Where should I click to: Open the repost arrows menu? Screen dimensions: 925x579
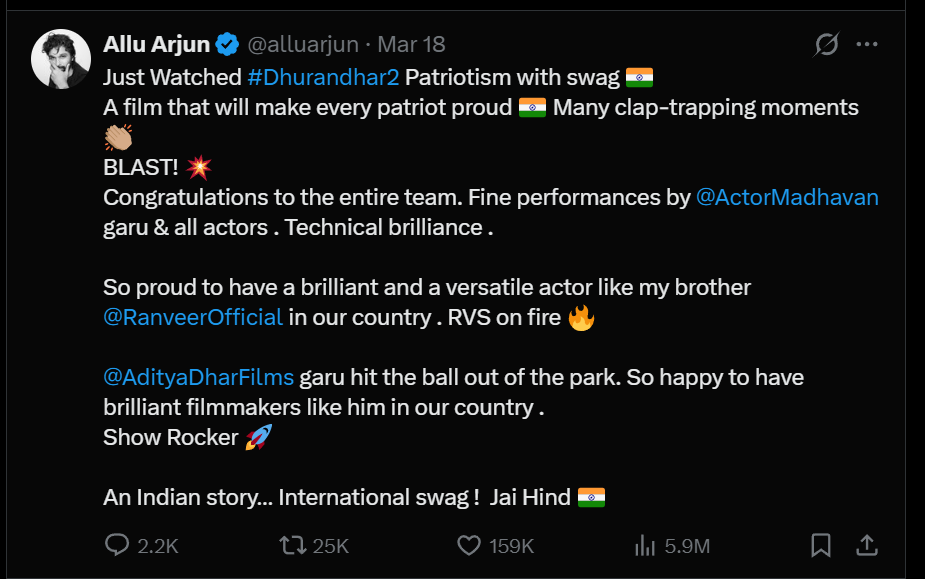point(291,545)
